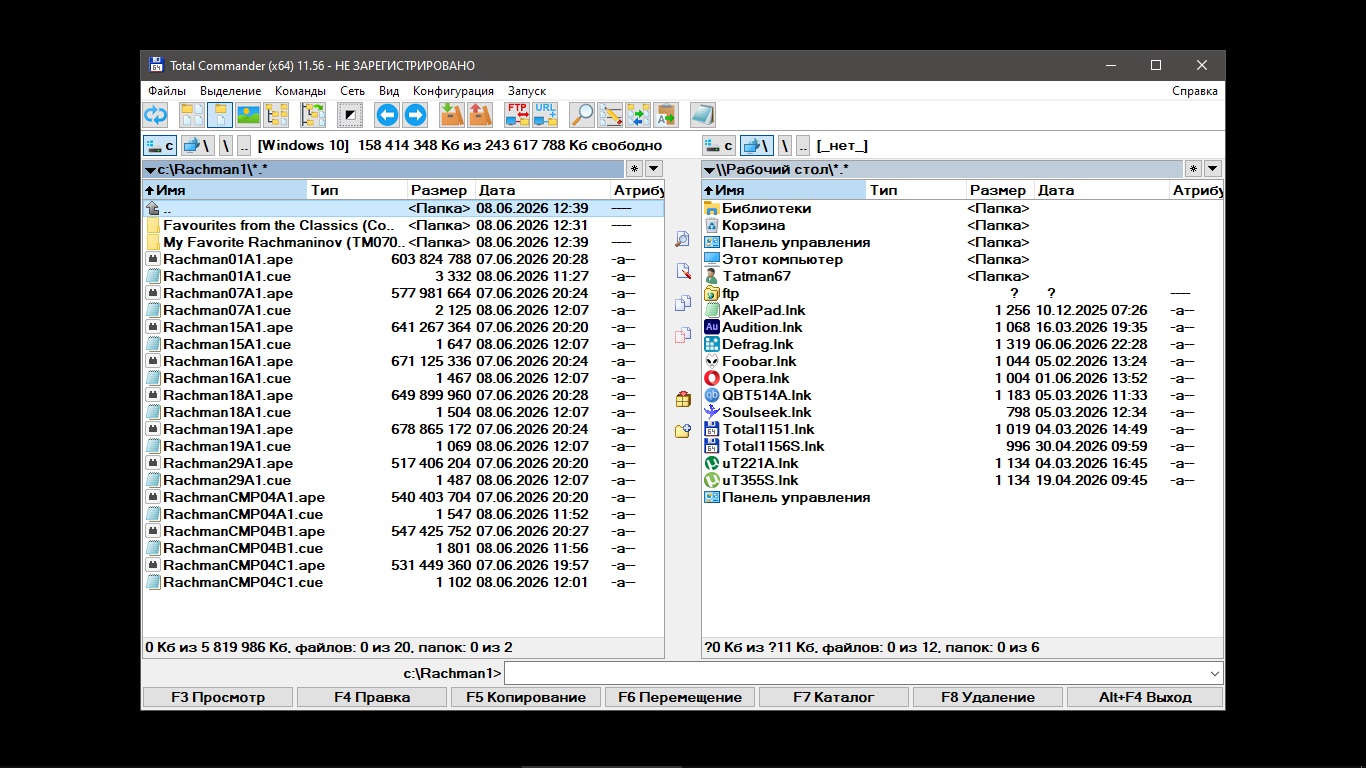Open the new URL connection icon

click(x=545, y=115)
